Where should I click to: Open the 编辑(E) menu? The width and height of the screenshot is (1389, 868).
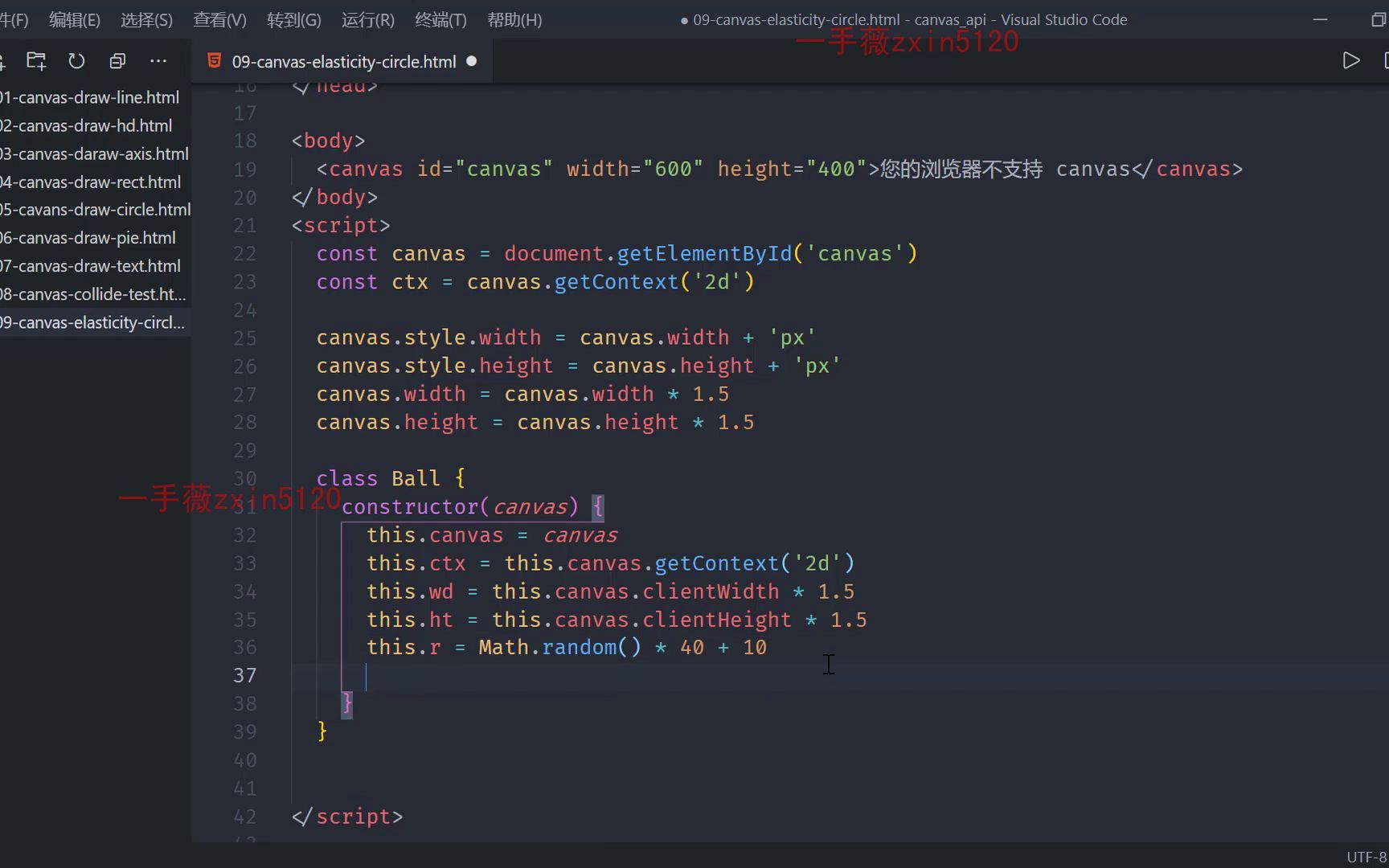click(x=74, y=19)
